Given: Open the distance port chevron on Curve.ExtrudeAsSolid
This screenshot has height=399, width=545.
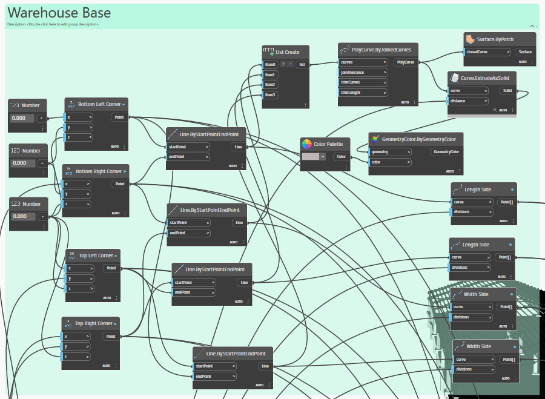Looking at the screenshot, I should pos(485,101).
